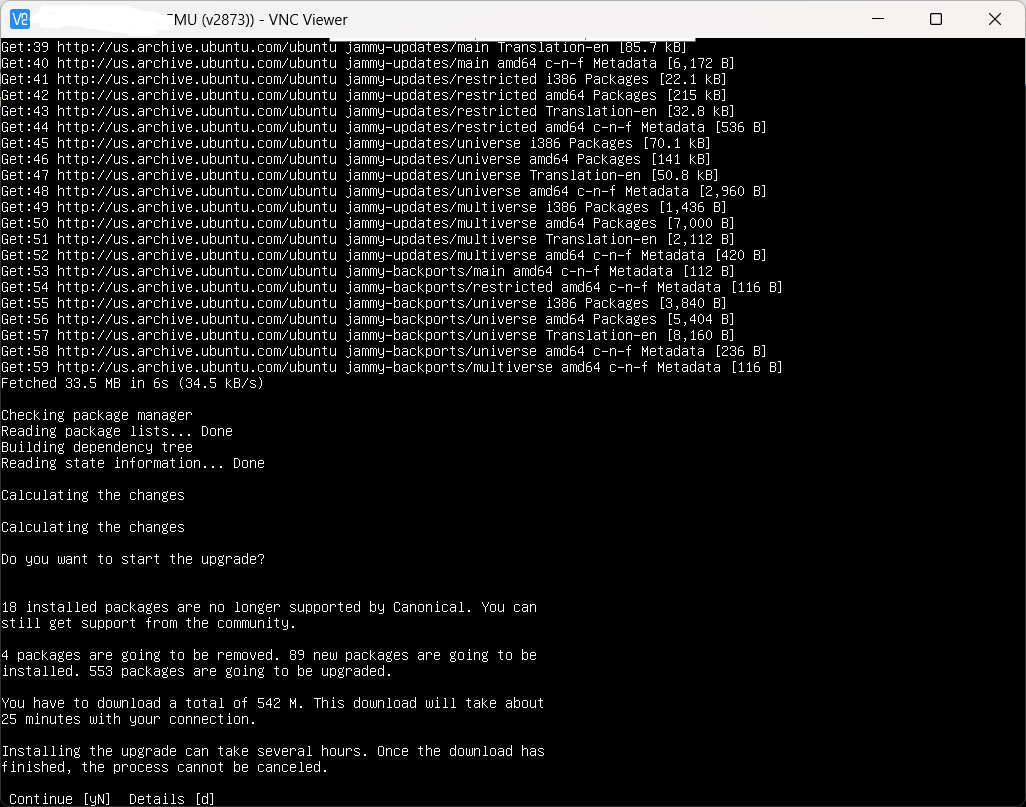
Task: Click the "Installing the upgrade can take several hours" line
Action: [272, 751]
